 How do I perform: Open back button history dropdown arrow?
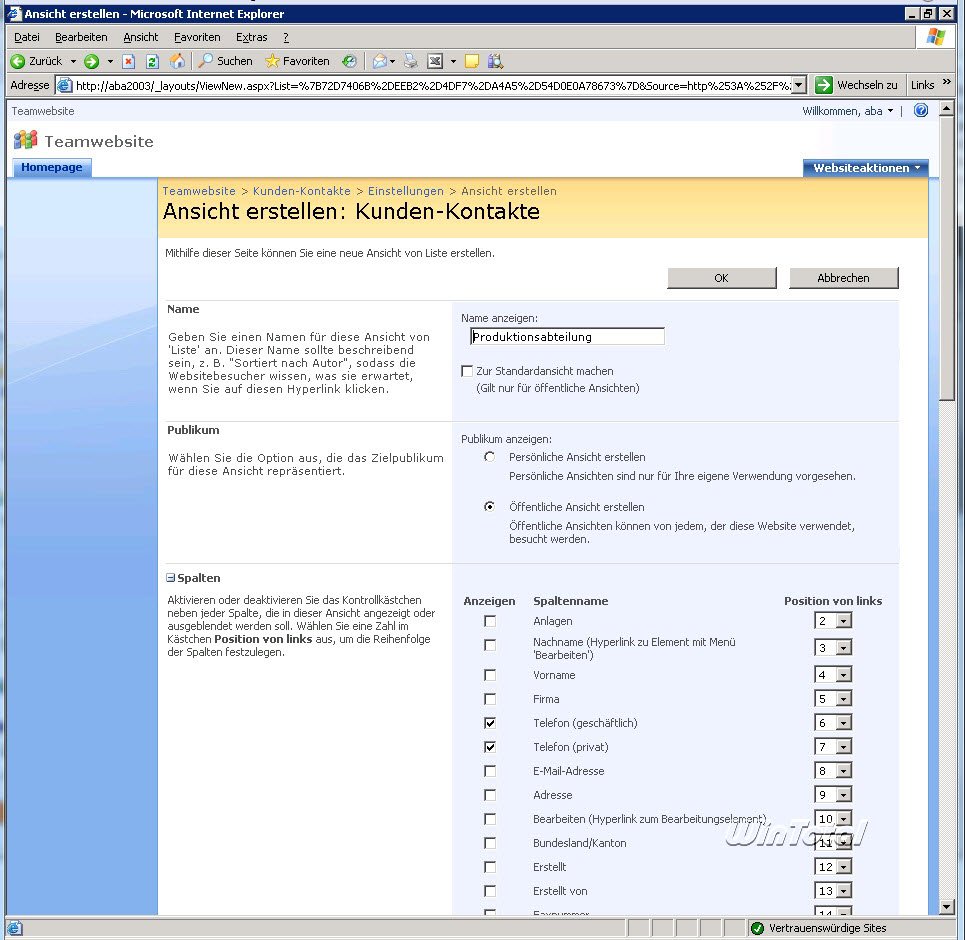coord(73,61)
